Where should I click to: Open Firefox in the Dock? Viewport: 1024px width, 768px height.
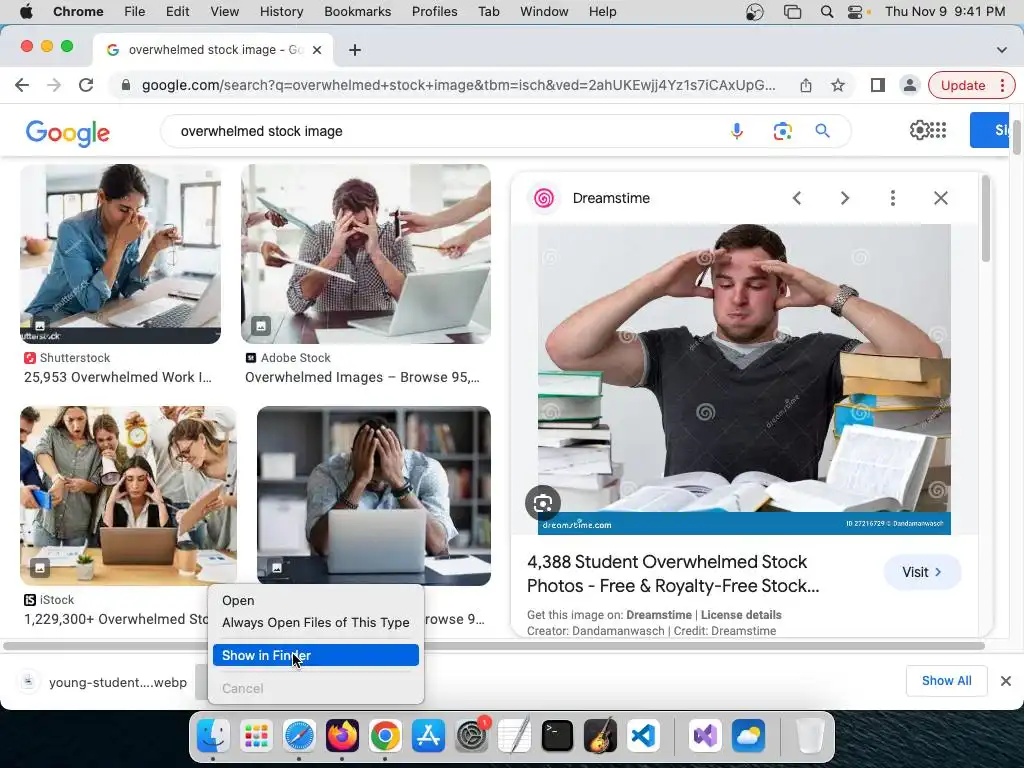pyautogui.click(x=342, y=736)
